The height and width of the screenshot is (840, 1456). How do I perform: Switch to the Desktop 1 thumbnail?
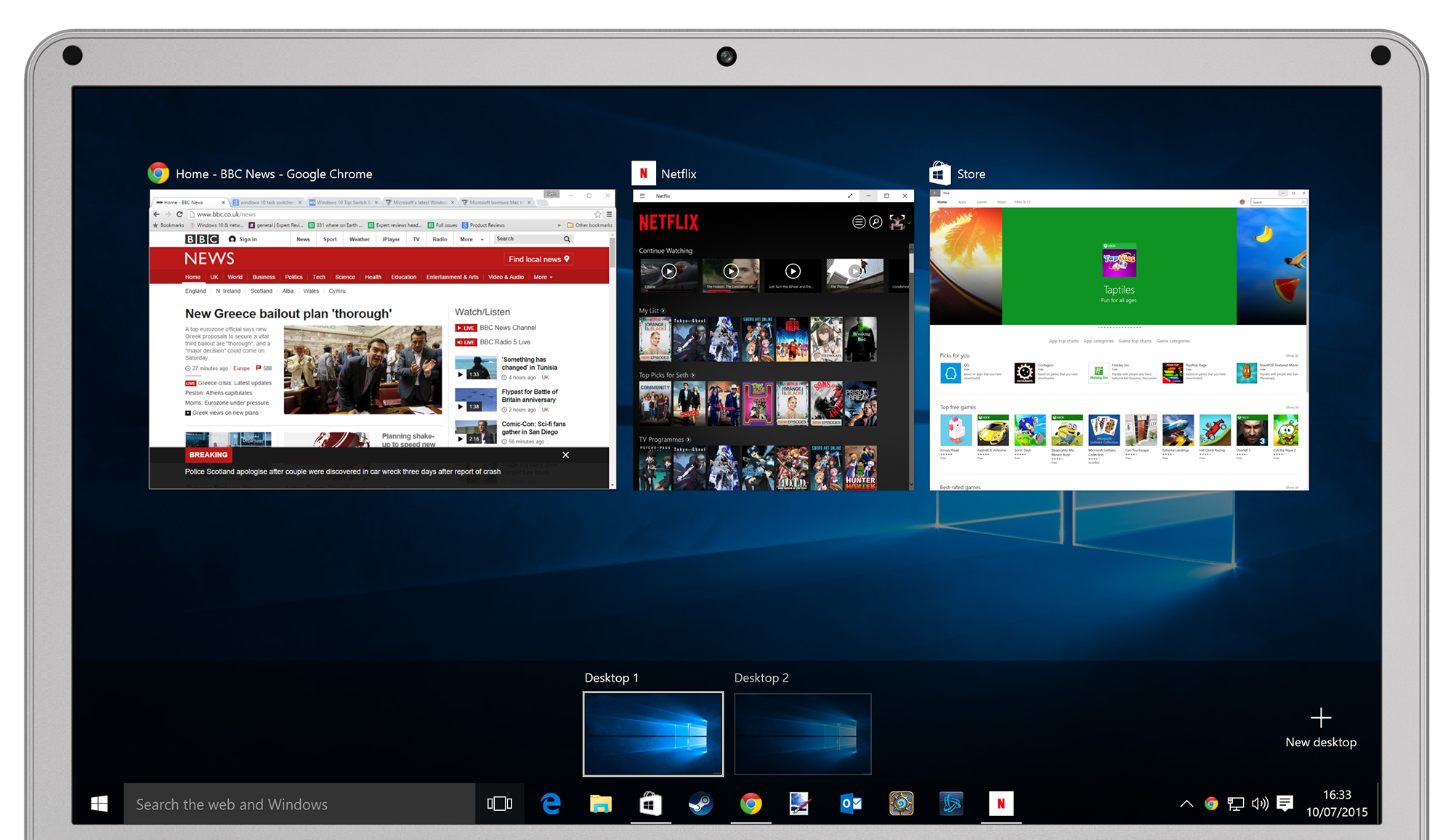point(653,734)
